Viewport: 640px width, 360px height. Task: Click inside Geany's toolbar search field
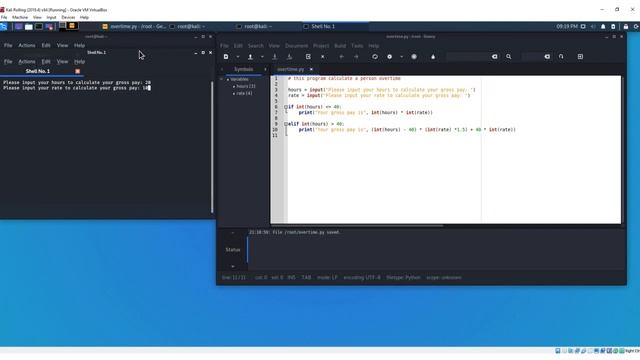click(x=468, y=57)
